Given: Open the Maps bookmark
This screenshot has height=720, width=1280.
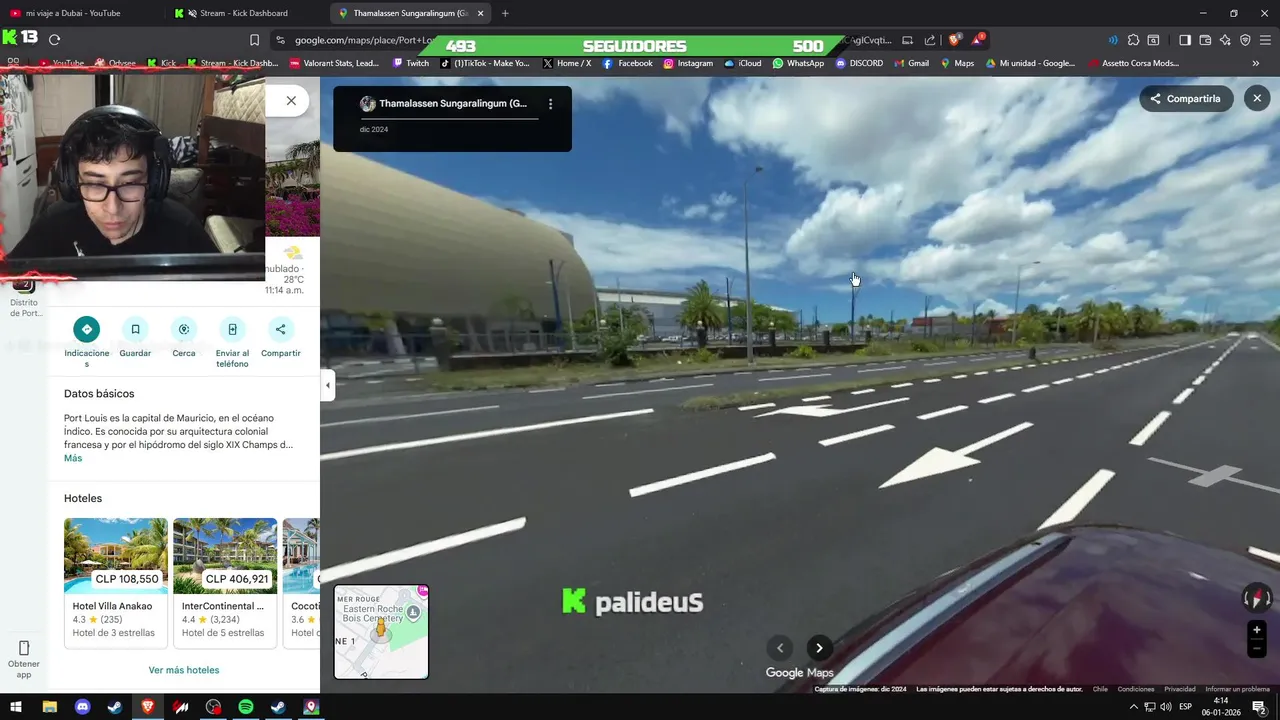Looking at the screenshot, I should point(957,63).
